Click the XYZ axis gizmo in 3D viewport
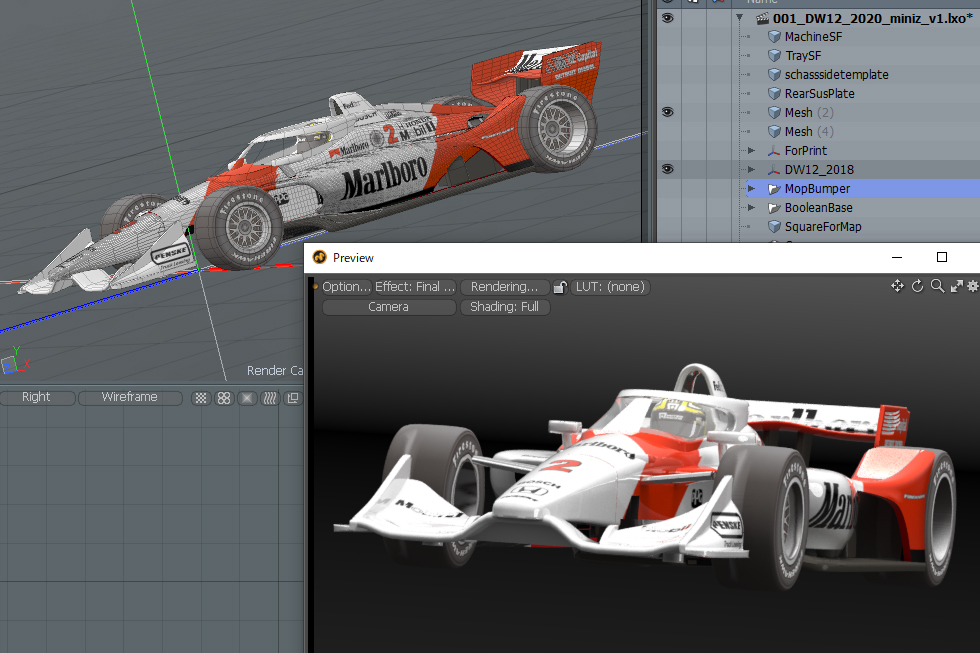 coord(14,361)
